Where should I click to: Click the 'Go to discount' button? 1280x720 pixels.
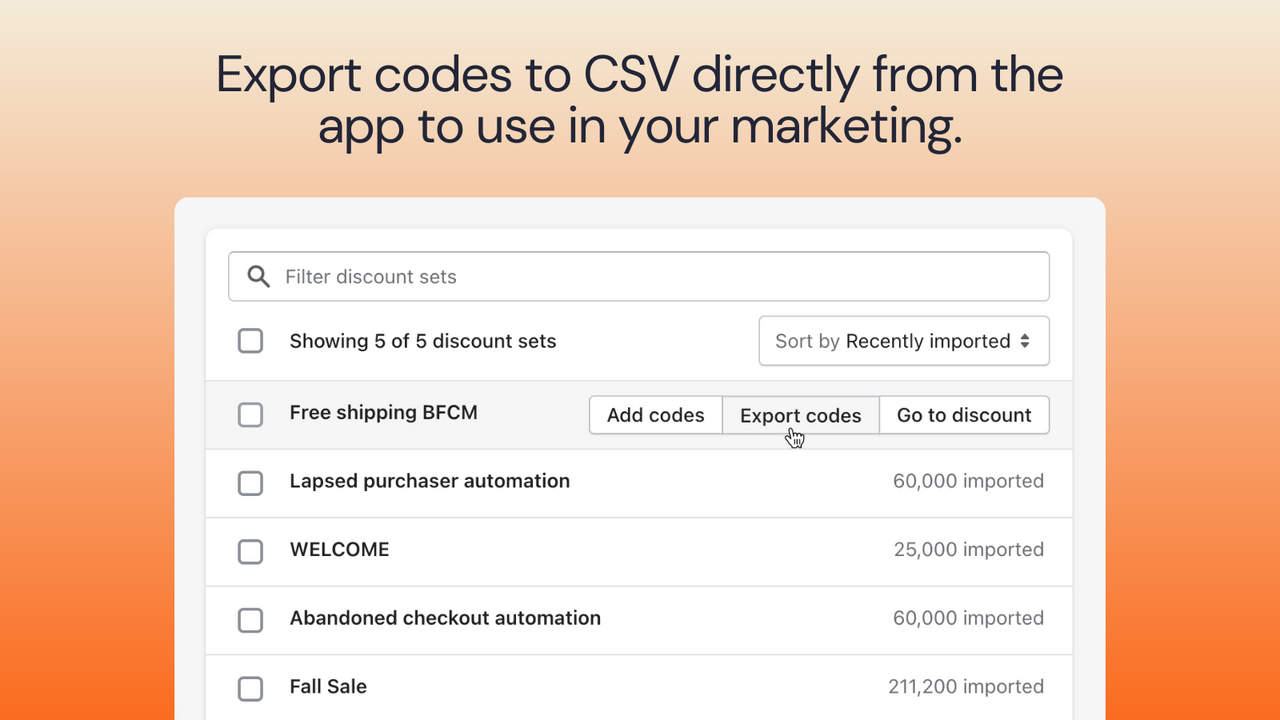963,415
